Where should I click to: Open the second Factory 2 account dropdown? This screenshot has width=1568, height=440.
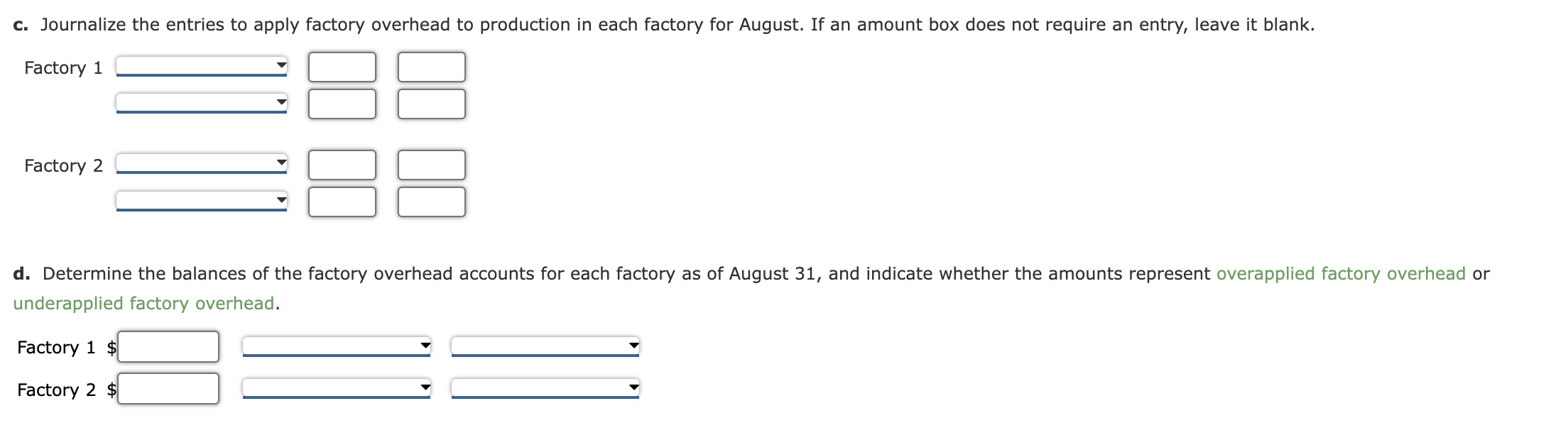(202, 201)
